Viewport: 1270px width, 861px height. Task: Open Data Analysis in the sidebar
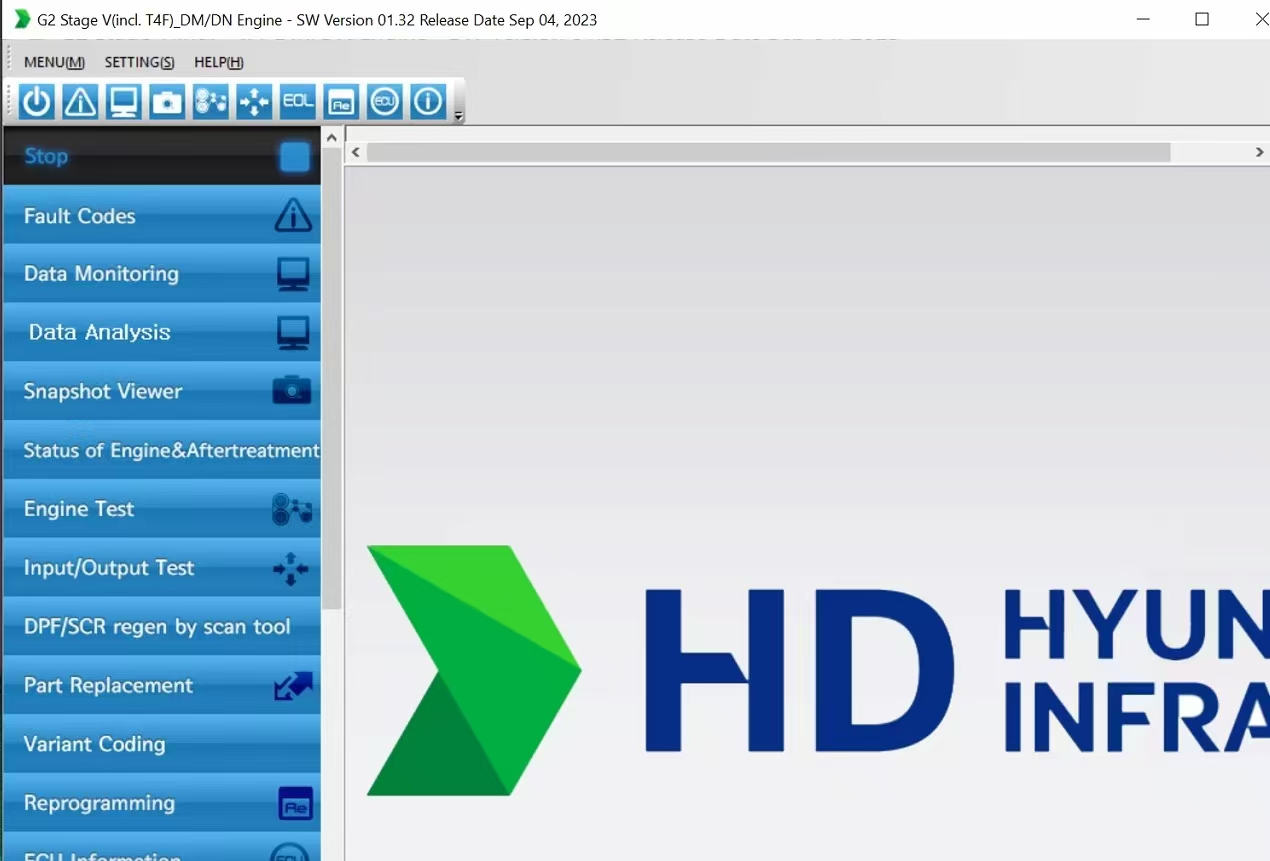pyautogui.click(x=162, y=332)
